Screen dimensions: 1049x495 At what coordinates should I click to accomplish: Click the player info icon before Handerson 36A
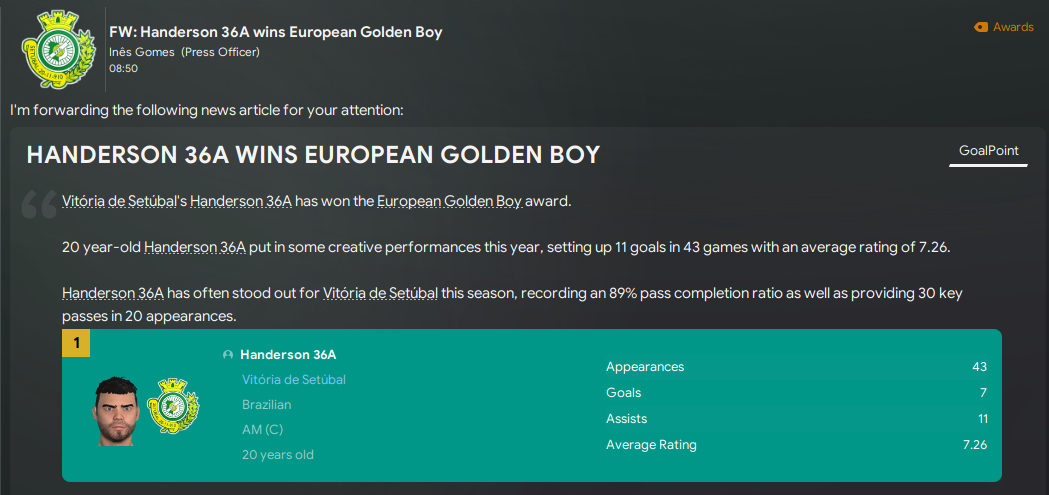228,355
